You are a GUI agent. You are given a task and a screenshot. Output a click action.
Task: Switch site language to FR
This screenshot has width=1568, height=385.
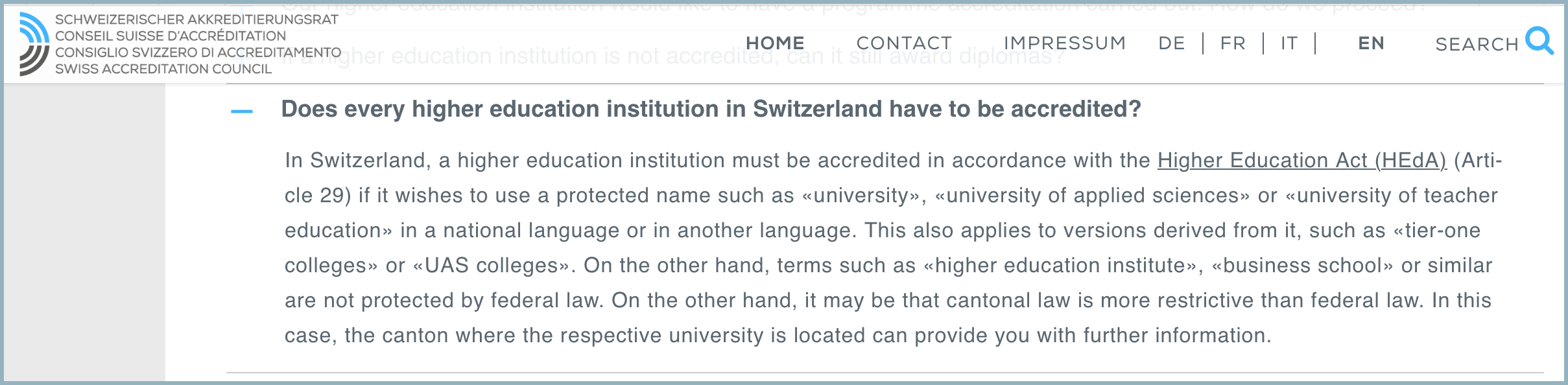[x=1233, y=43]
